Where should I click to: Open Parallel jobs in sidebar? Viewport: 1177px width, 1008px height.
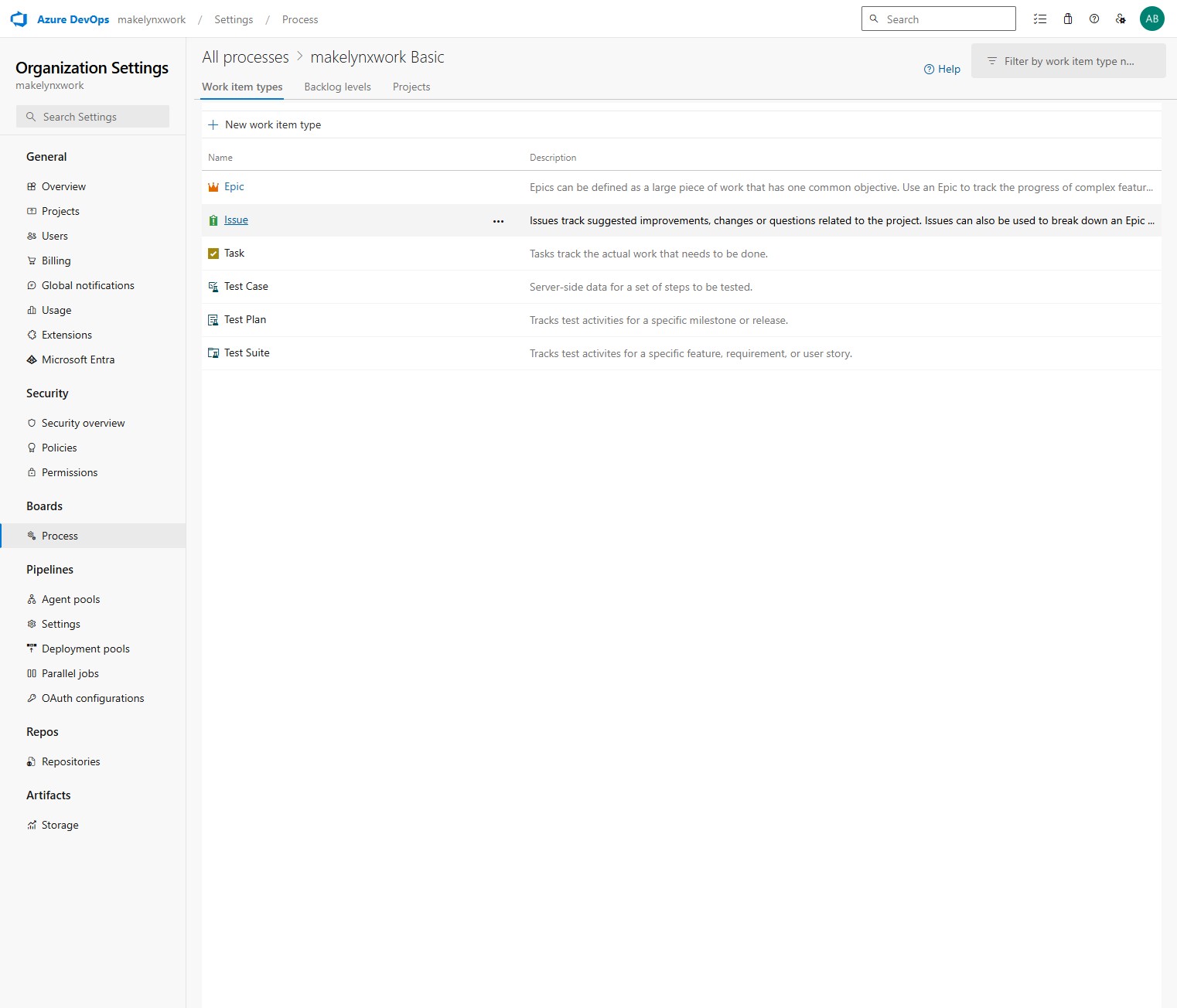[93, 673]
